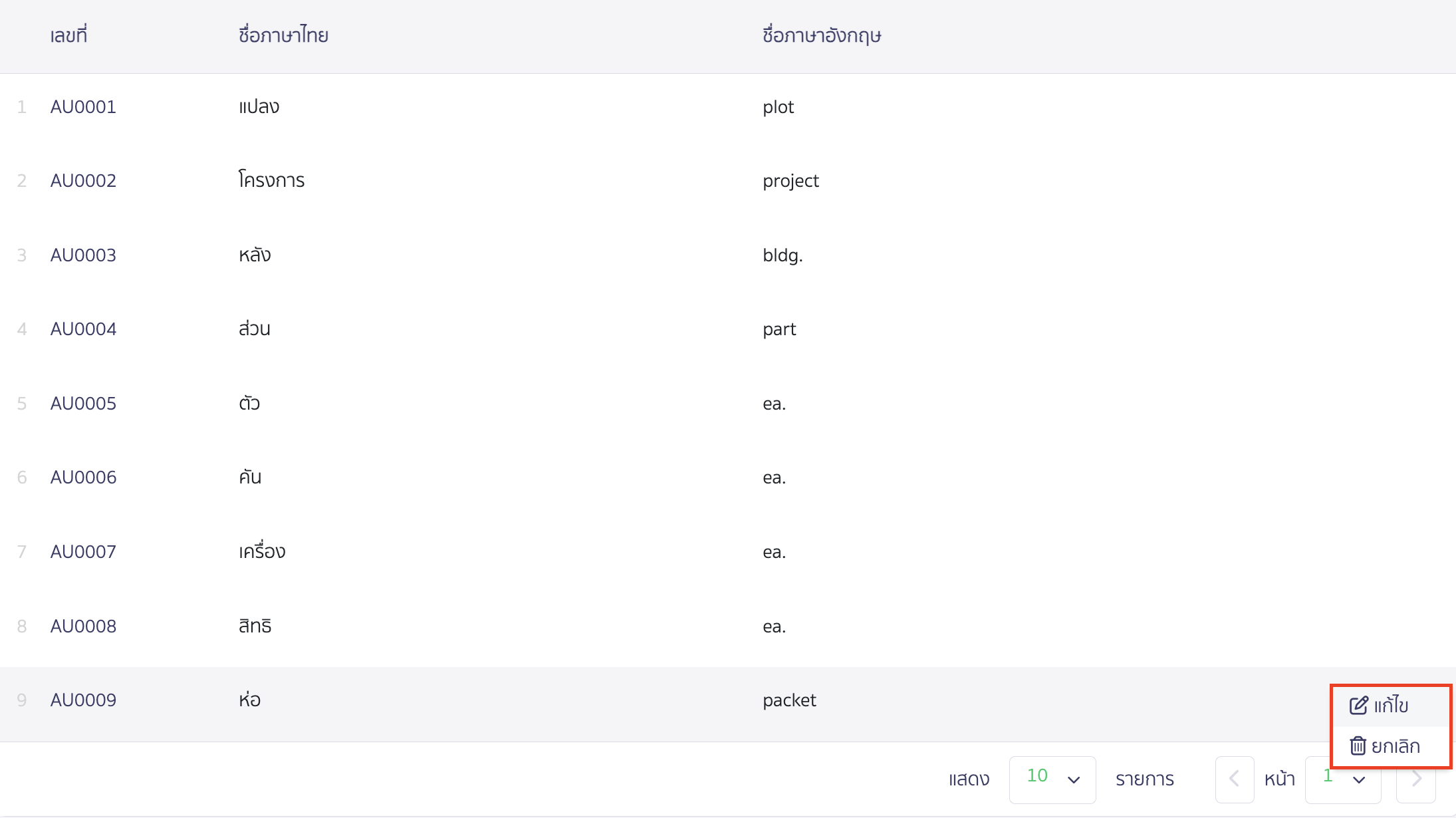Open the rows-per-page dropdown showing 10
Viewport: 1456px width, 818px height.
point(1052,779)
